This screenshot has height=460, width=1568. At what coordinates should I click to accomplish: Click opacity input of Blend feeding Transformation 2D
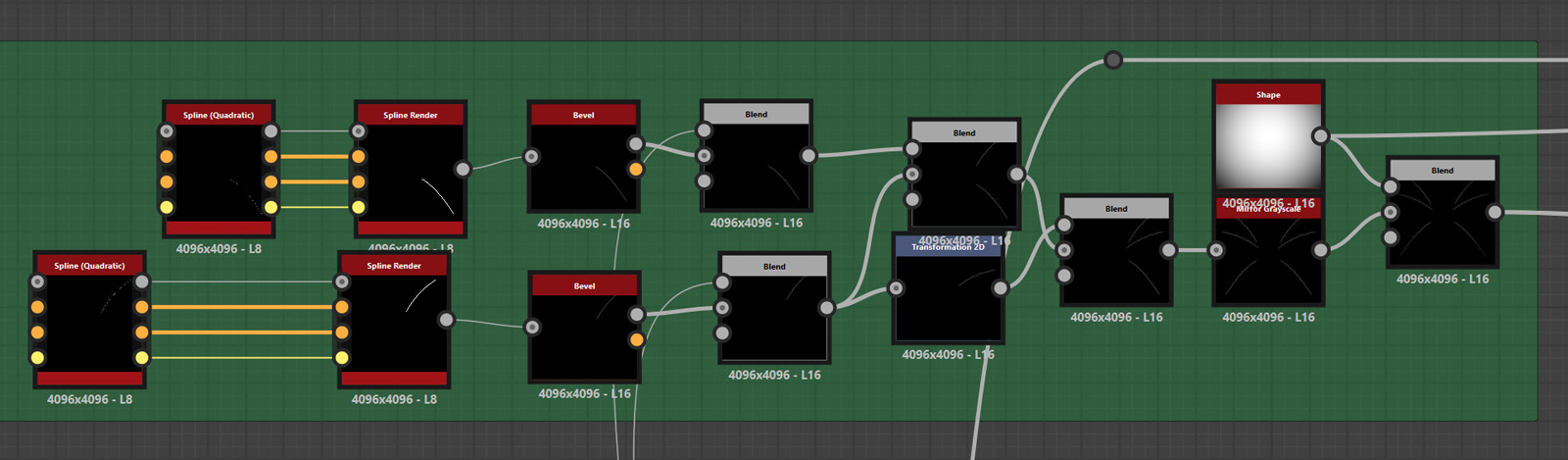(722, 332)
